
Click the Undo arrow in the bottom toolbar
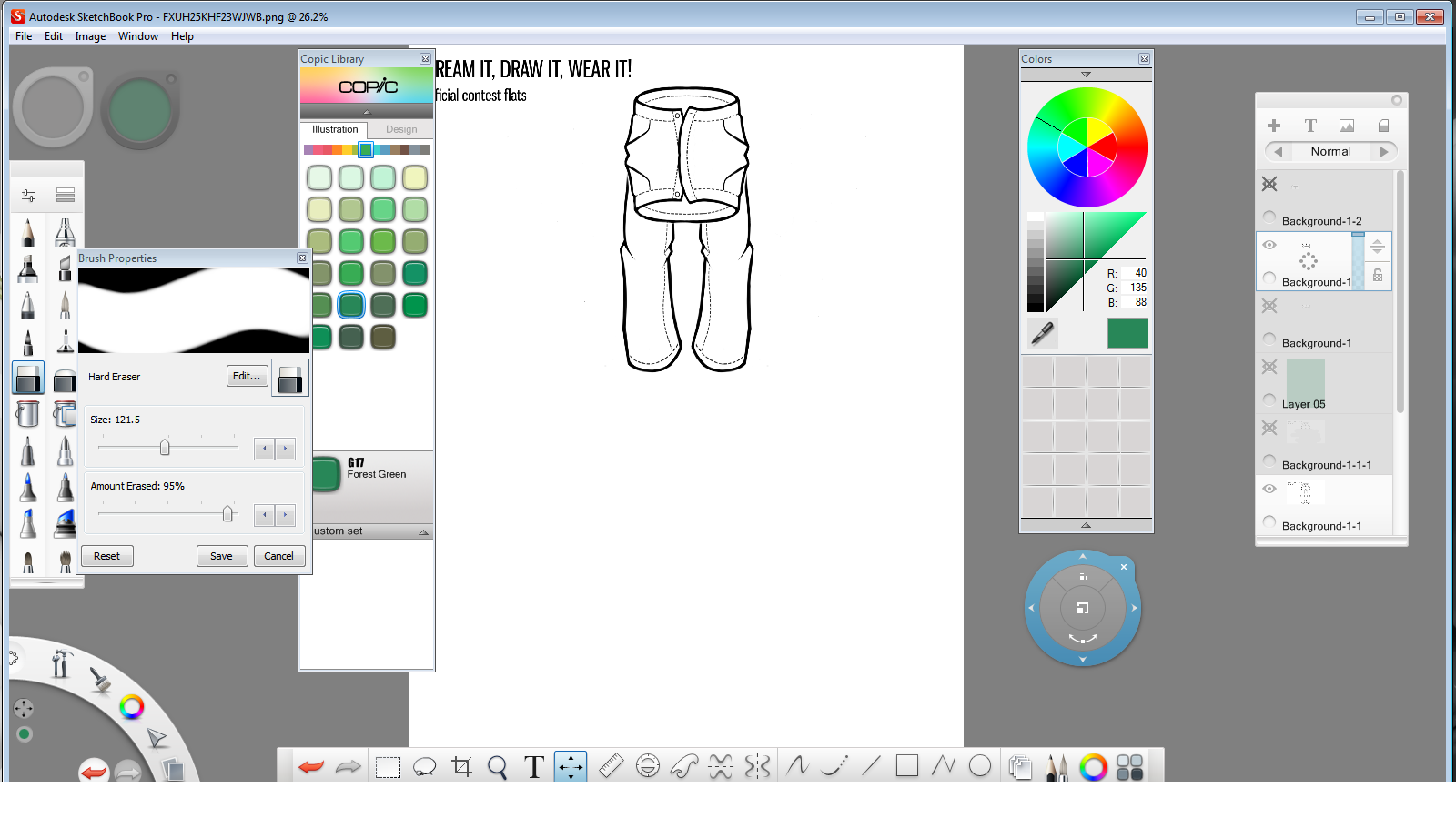(x=311, y=767)
